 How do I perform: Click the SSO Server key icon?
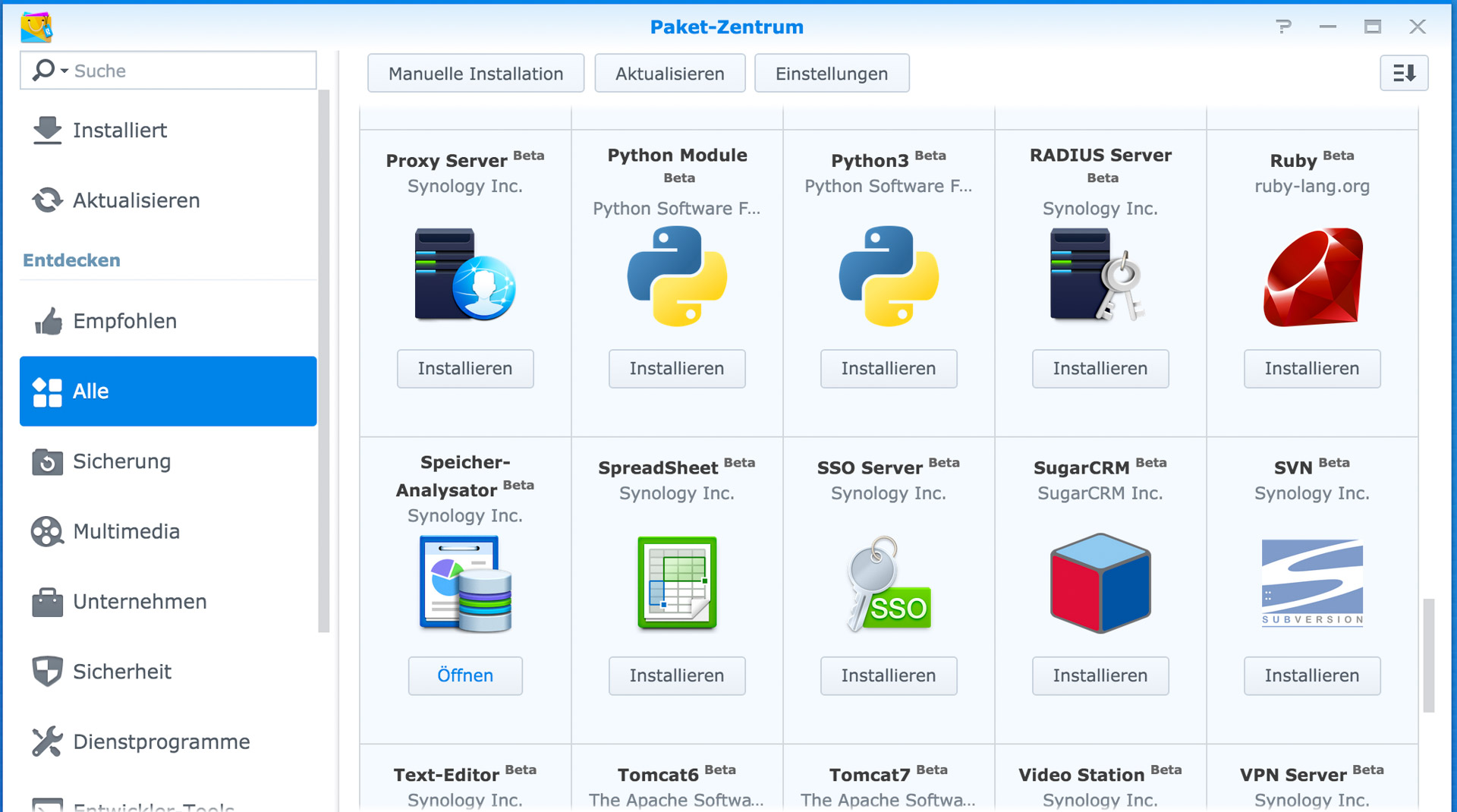pyautogui.click(x=889, y=583)
